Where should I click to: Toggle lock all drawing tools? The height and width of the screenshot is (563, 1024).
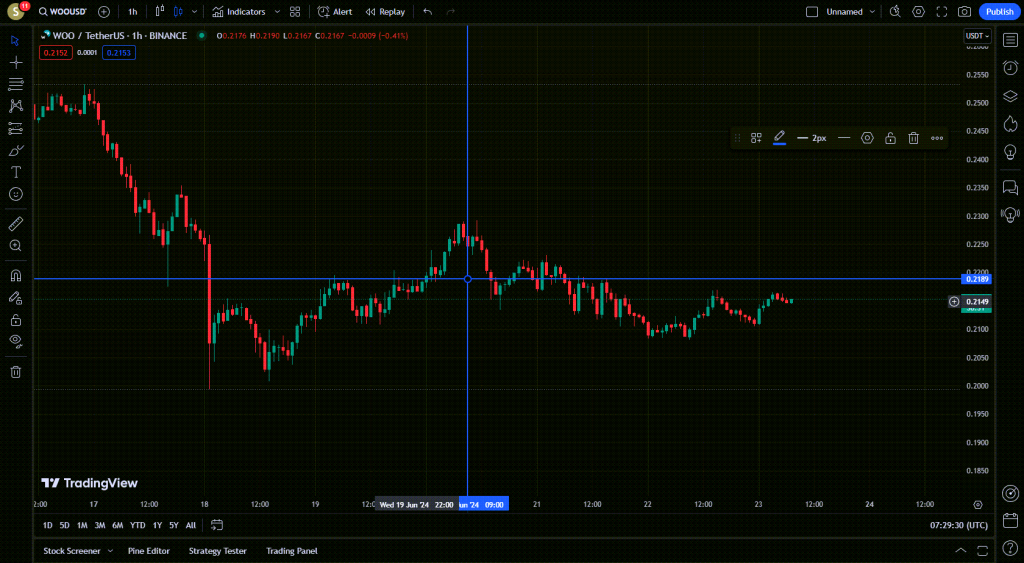click(x=16, y=320)
